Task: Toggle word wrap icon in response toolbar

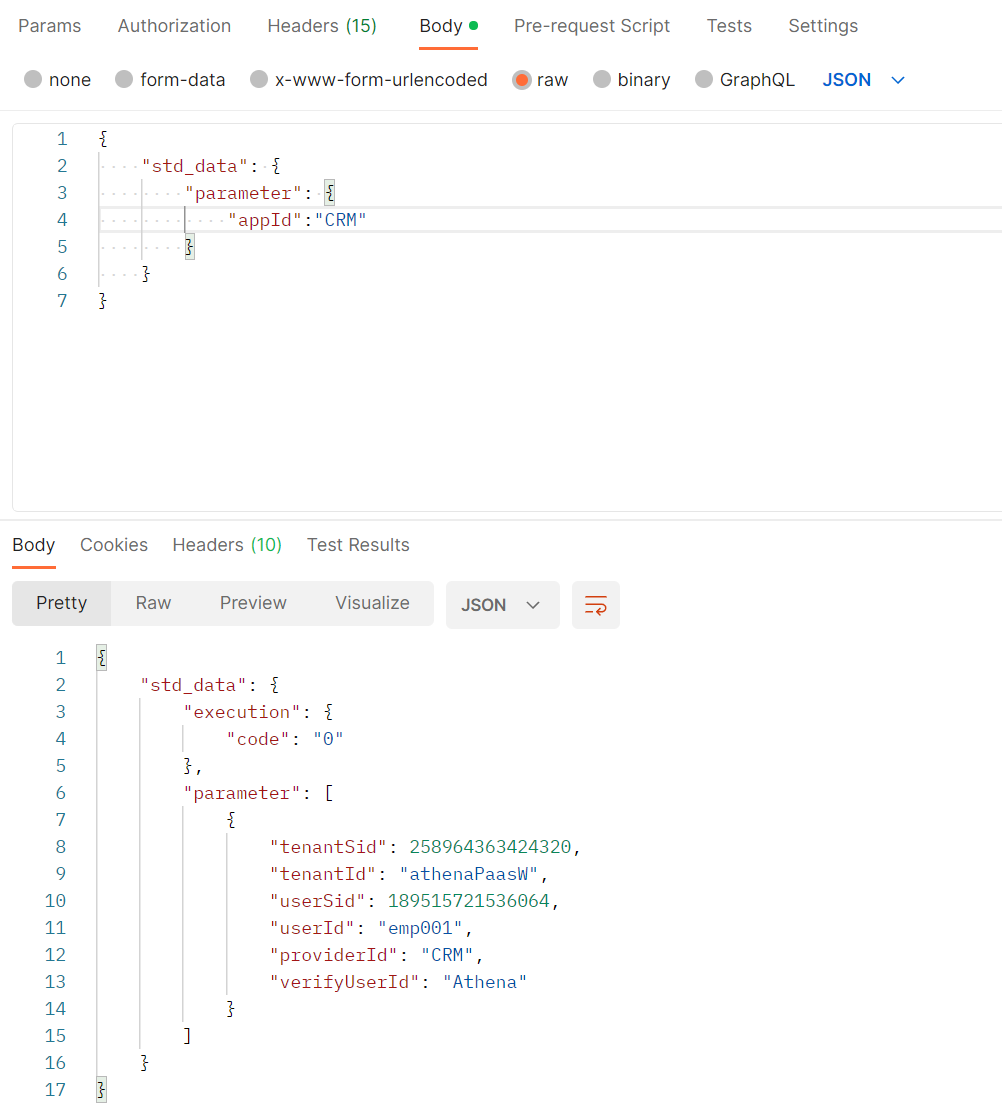Action: click(595, 605)
